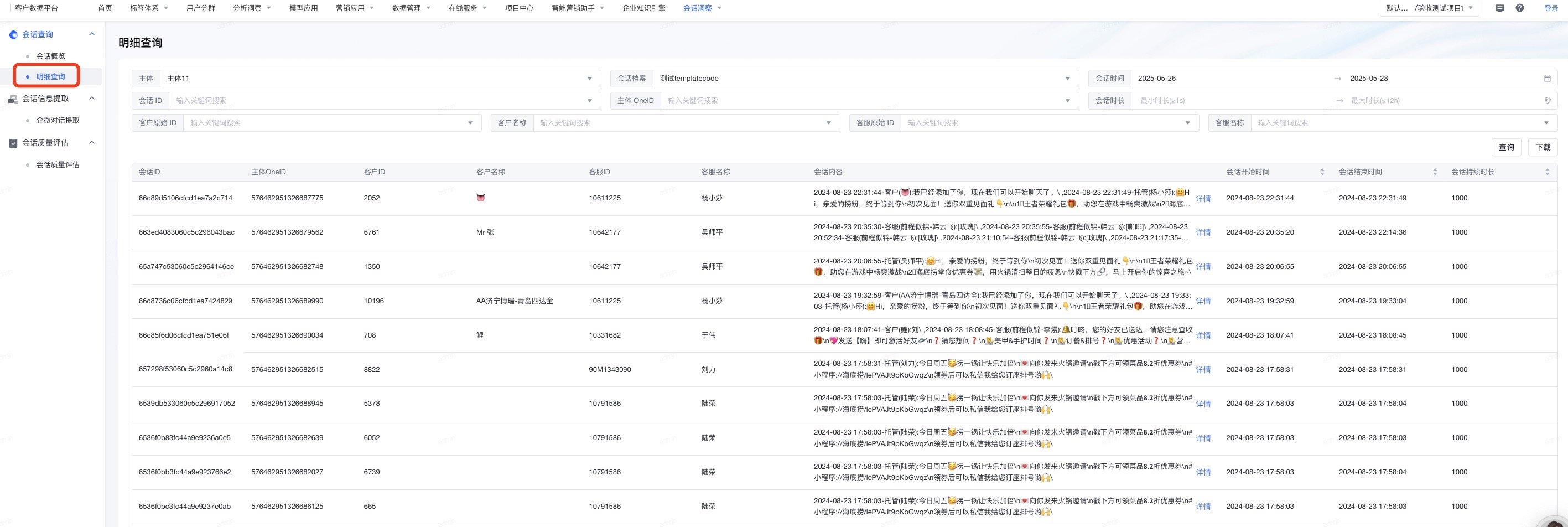Viewport: 1568px width, 527px height.
Task: Click OneID 576462951326689990 cell
Action: coord(287,301)
